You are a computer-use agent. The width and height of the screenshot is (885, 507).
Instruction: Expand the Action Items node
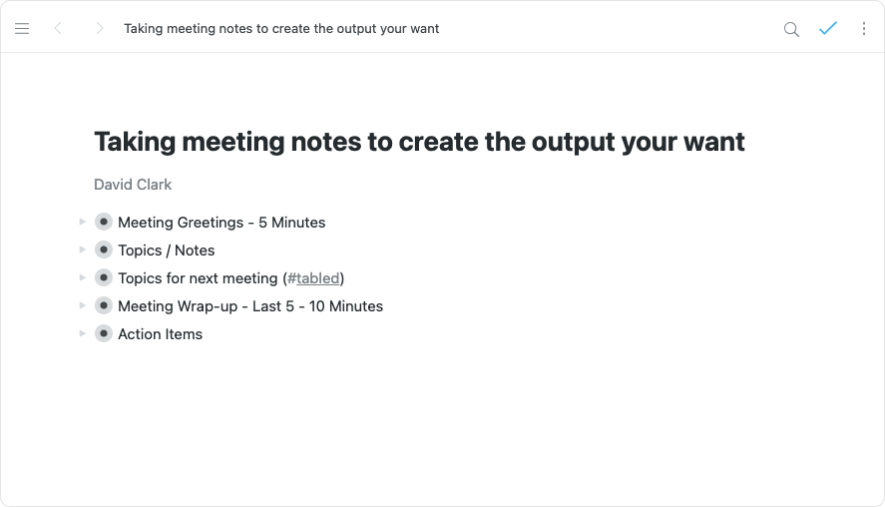(82, 334)
